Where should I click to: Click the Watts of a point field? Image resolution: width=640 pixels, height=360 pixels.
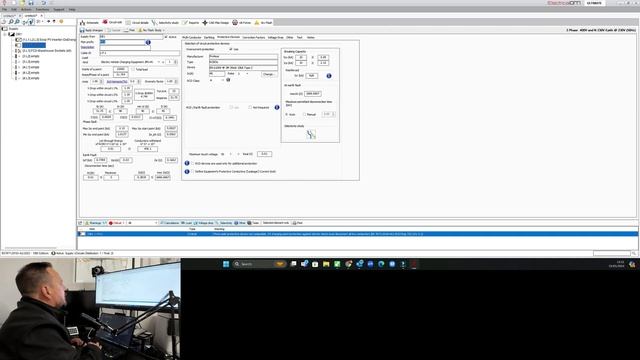(121, 69)
